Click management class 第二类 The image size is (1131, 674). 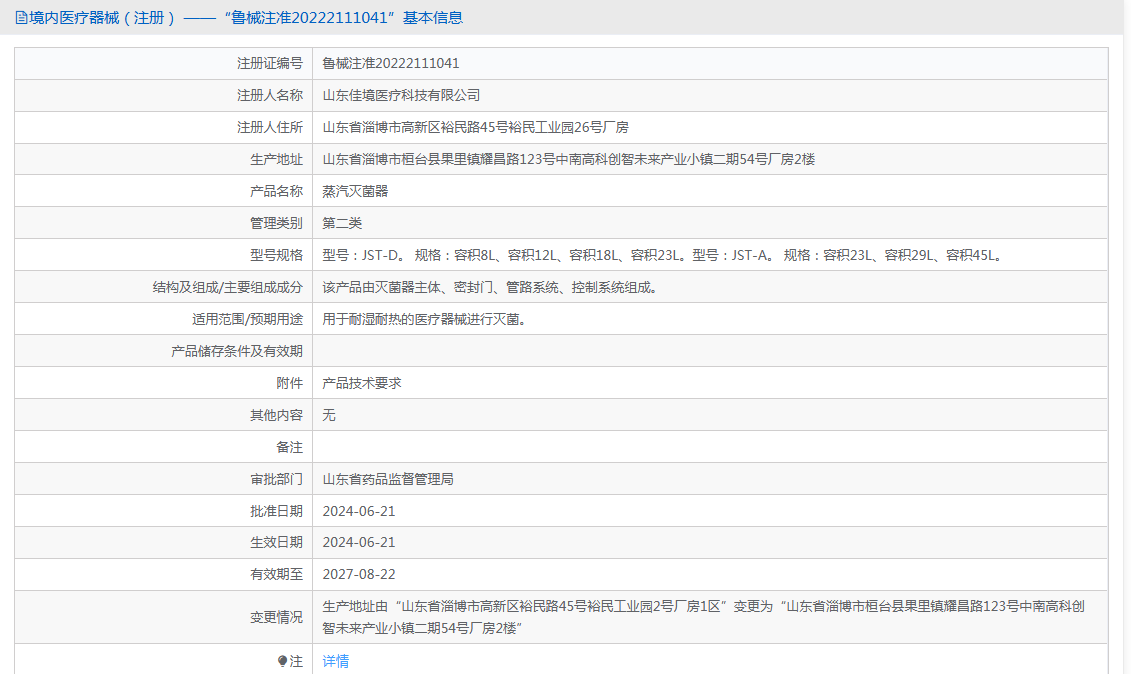(x=342, y=224)
